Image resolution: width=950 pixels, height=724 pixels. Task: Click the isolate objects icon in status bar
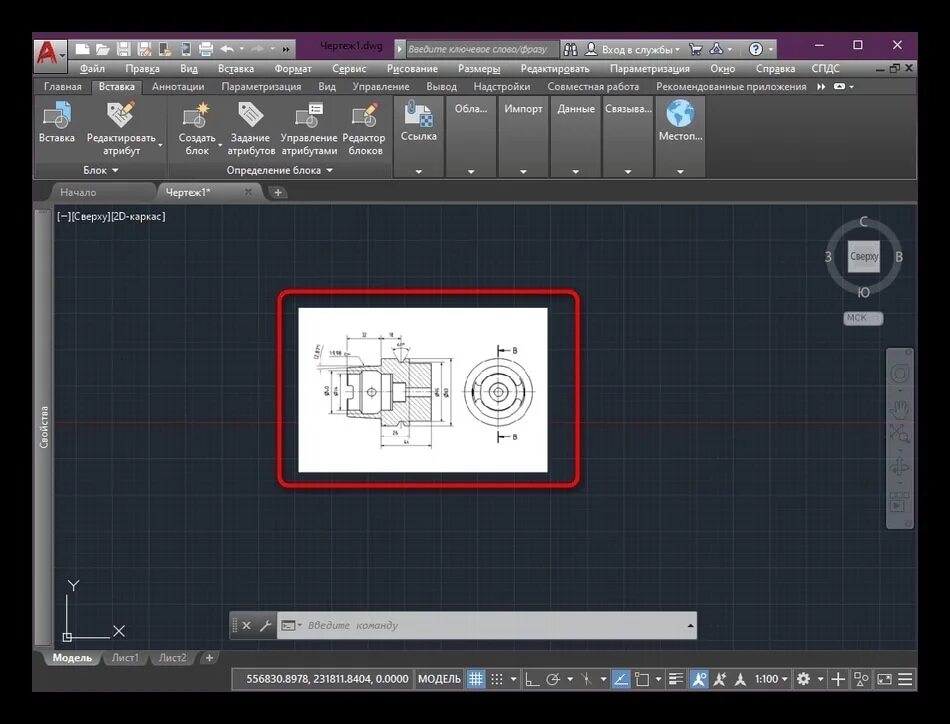[x=861, y=679]
